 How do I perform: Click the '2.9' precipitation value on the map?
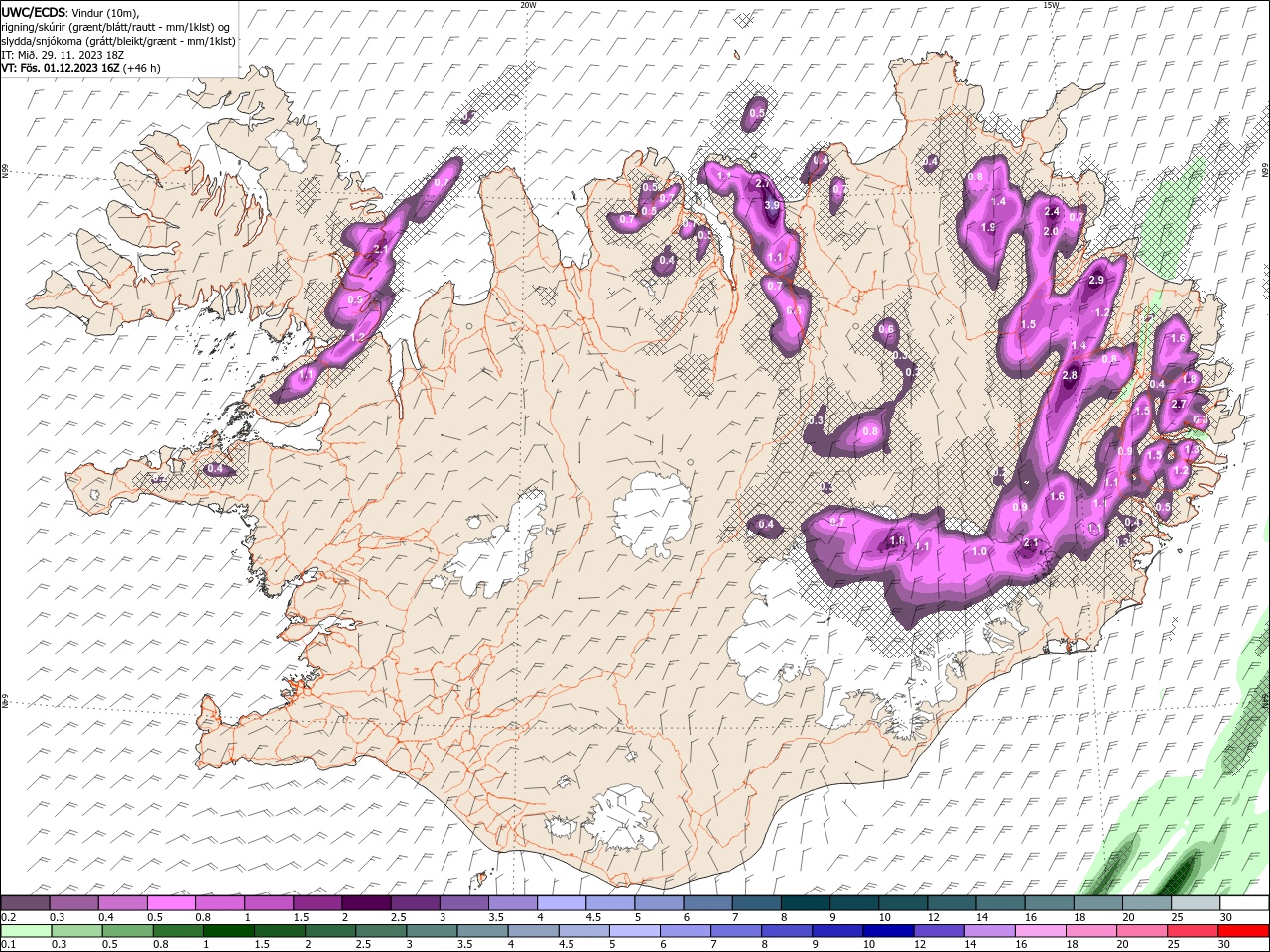coord(1096,281)
